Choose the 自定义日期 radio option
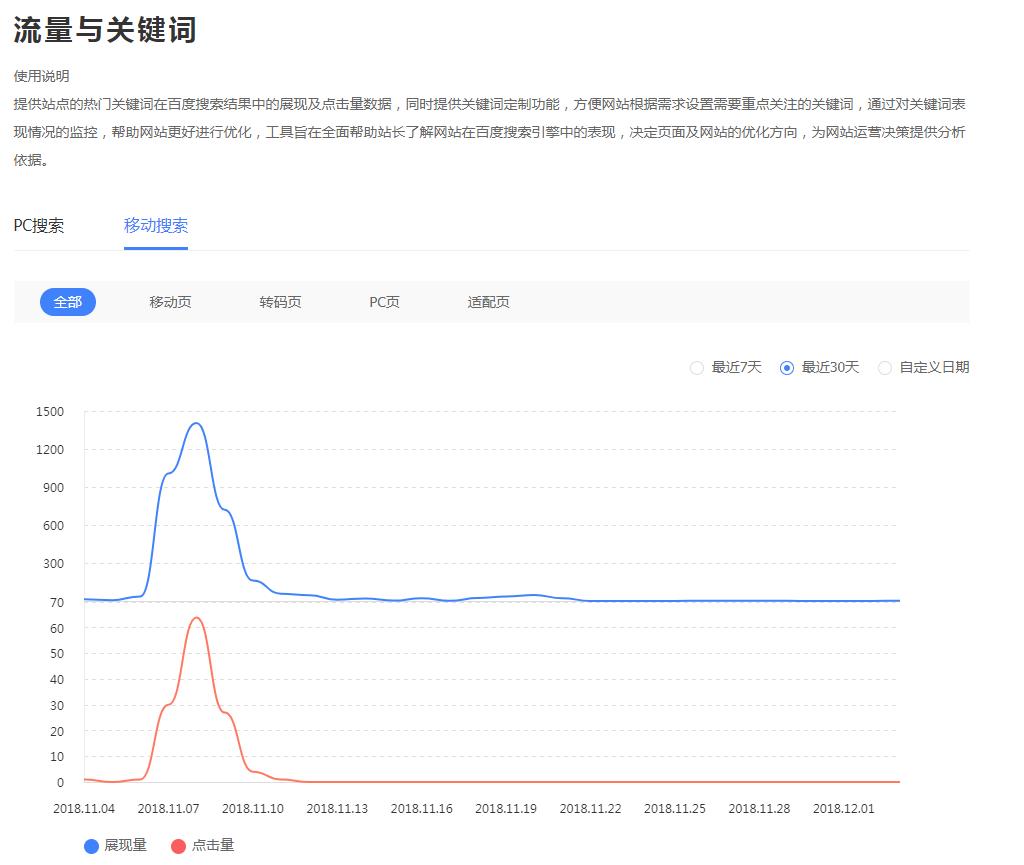Image resolution: width=1024 pixels, height=865 pixels. (x=885, y=368)
